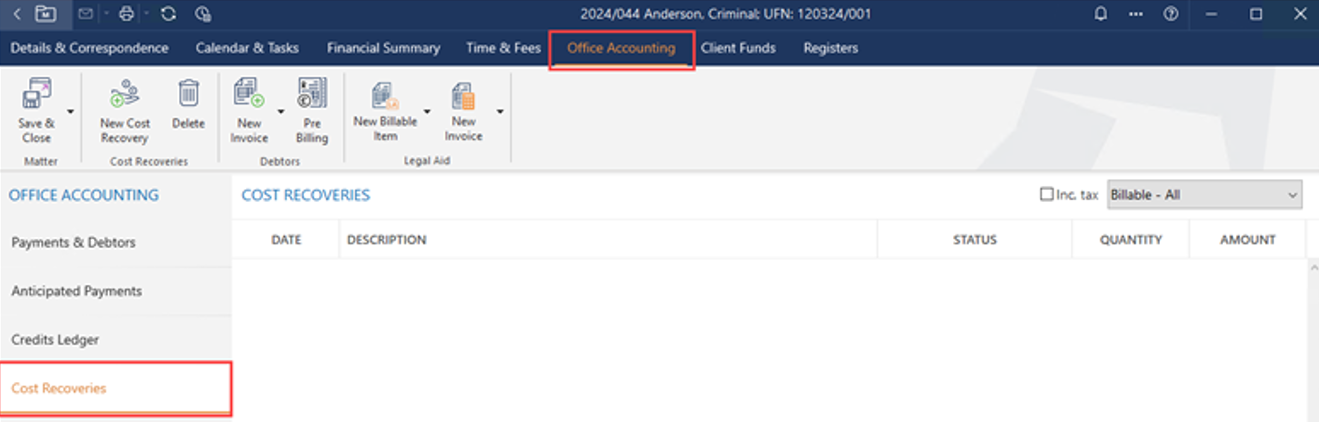Select Payments & Debtors in the sidebar

[x=73, y=242]
